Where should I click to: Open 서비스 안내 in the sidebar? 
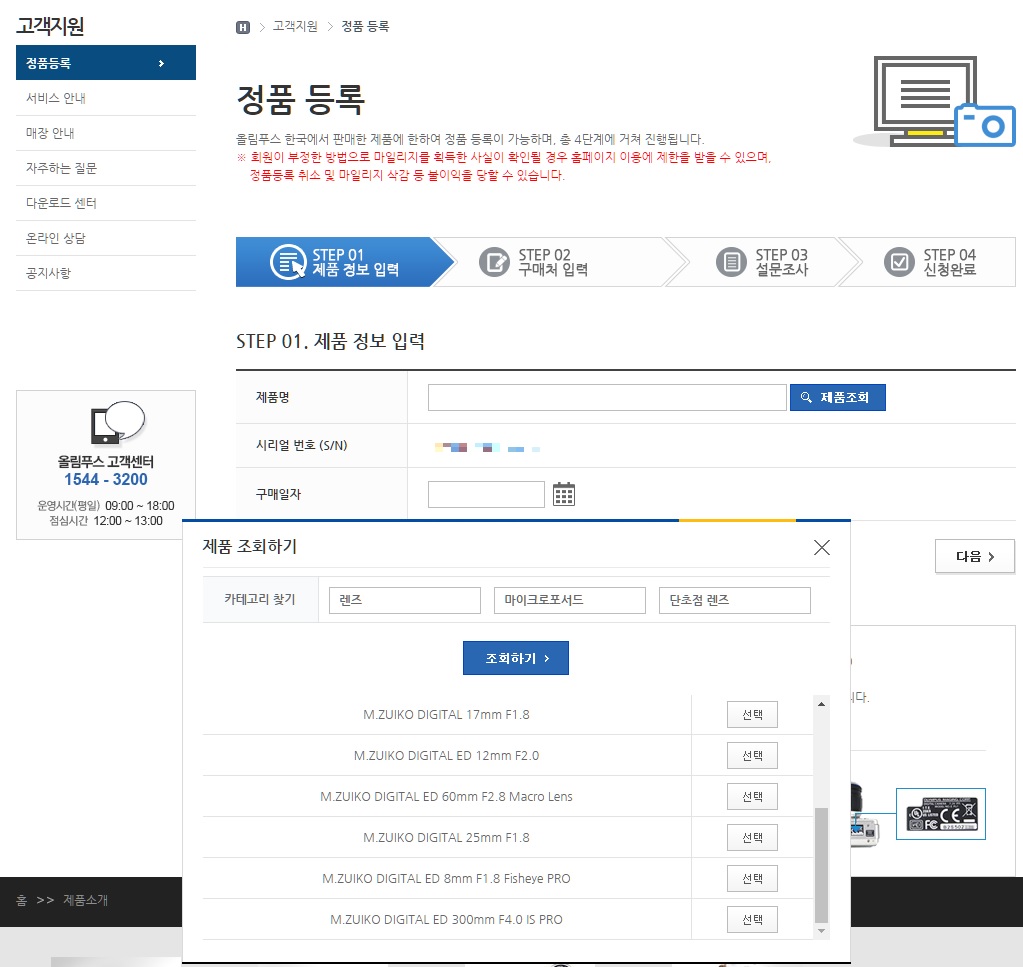click(106, 99)
